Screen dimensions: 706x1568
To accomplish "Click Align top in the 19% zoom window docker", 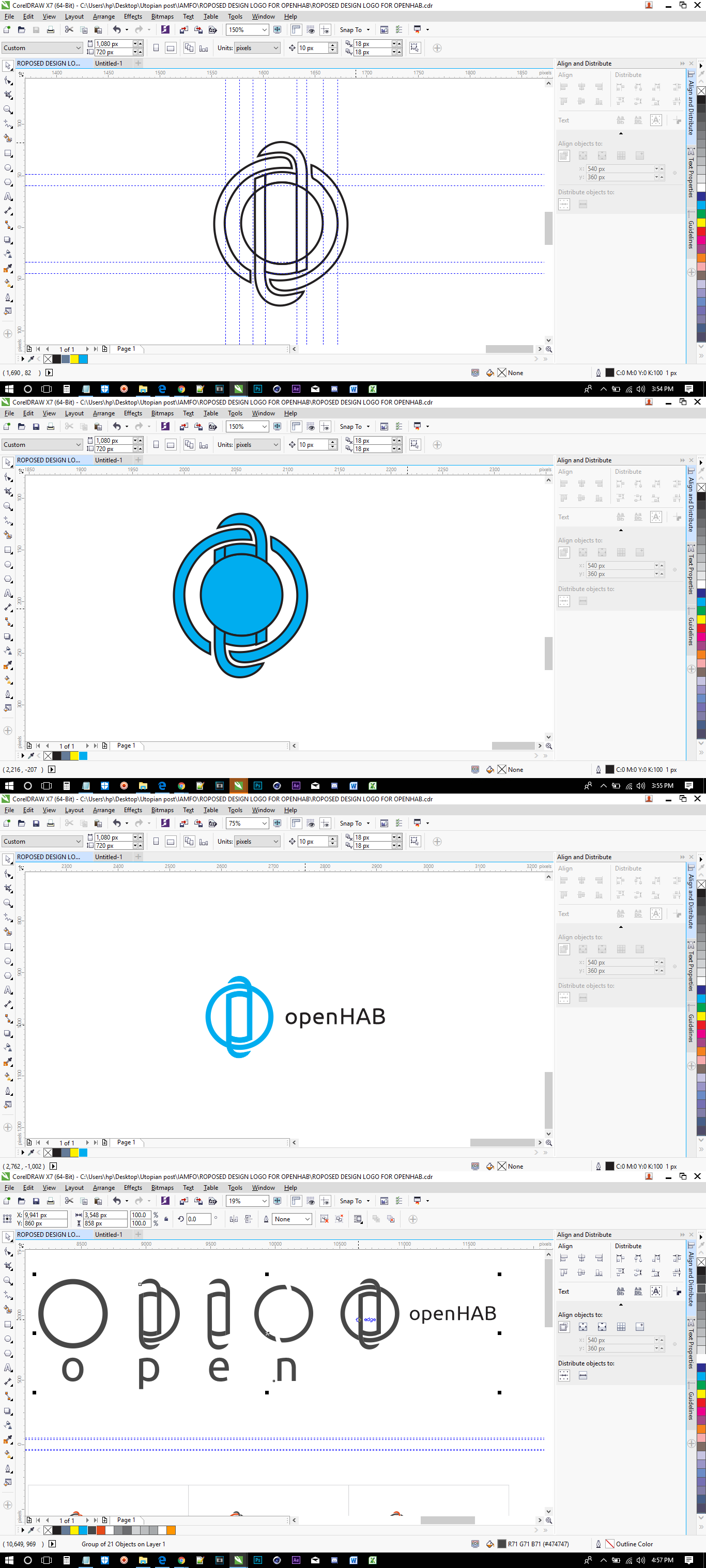I will point(563,1273).
